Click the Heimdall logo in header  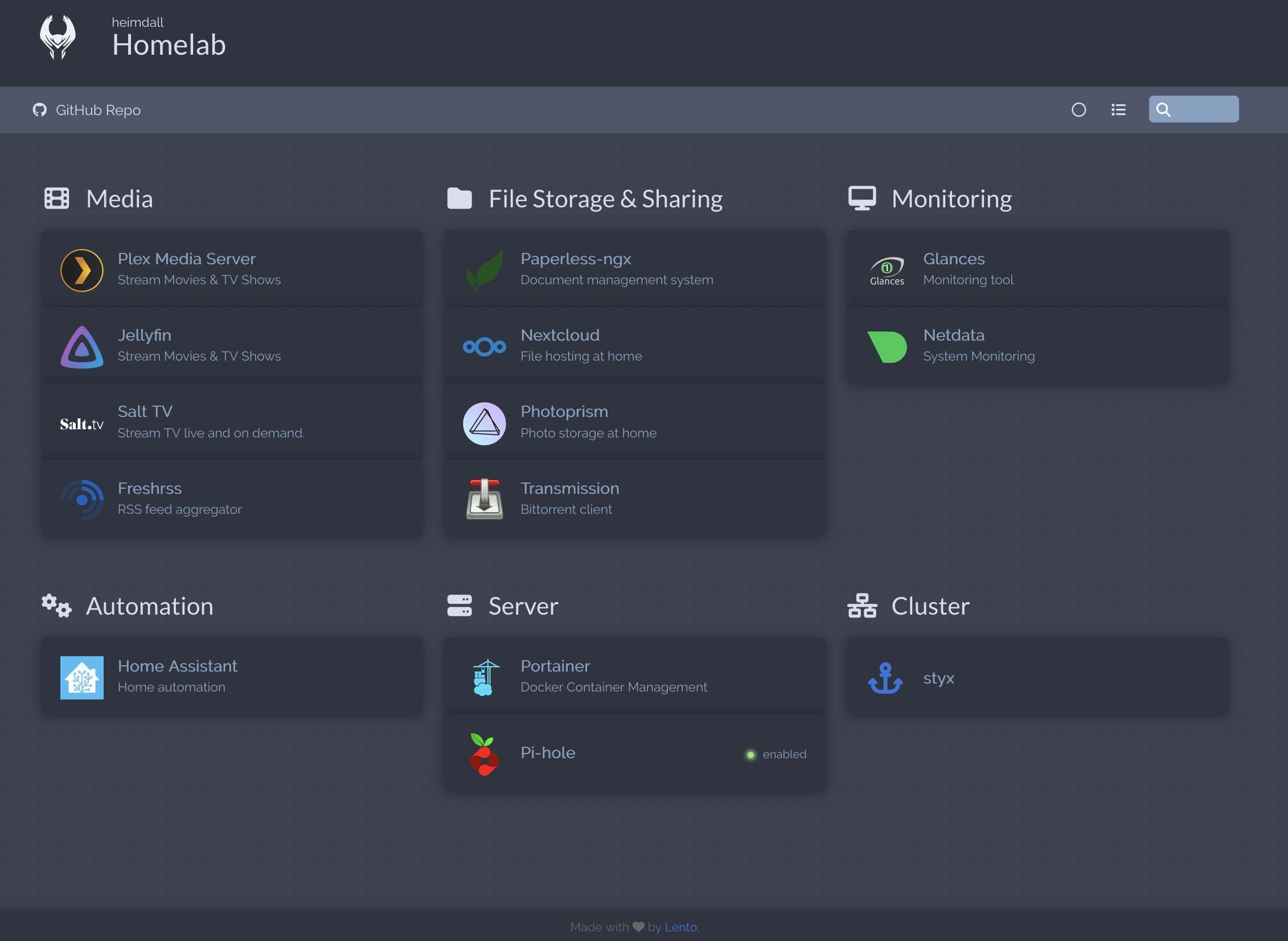click(x=58, y=38)
